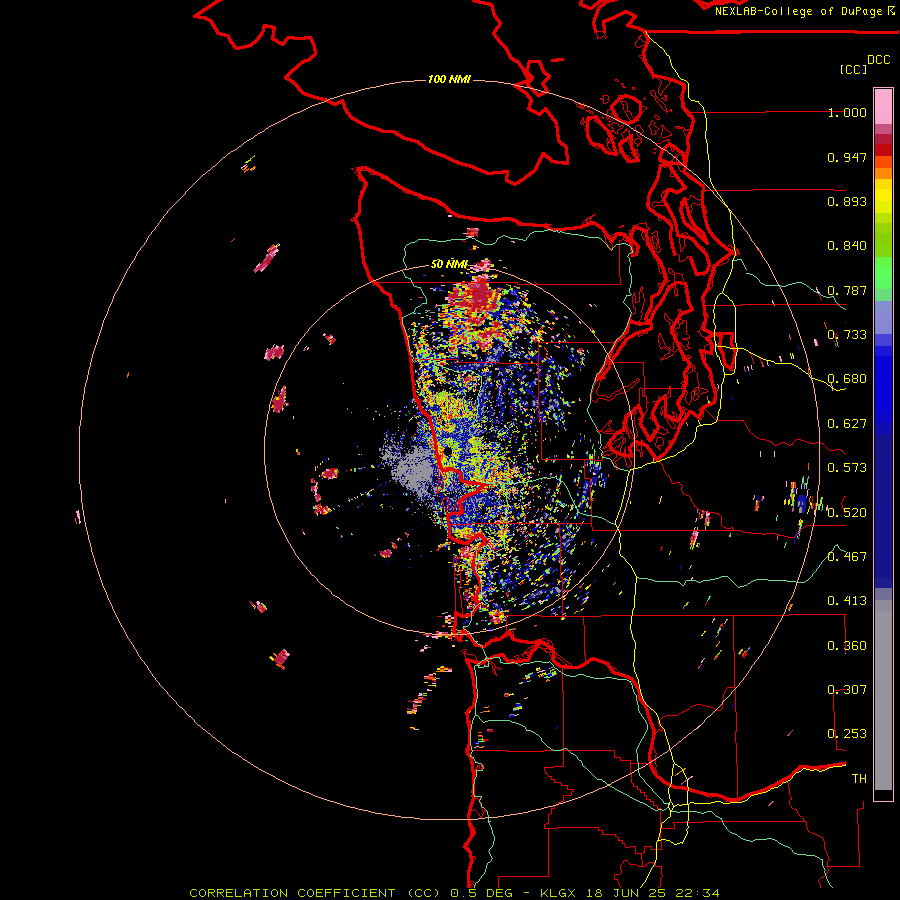
Task: Click the 0.307 color scale value
Action: tap(847, 690)
